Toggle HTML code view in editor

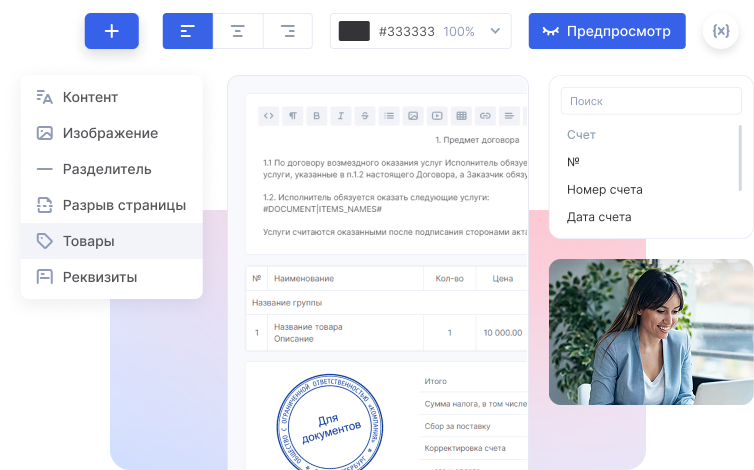[269, 115]
